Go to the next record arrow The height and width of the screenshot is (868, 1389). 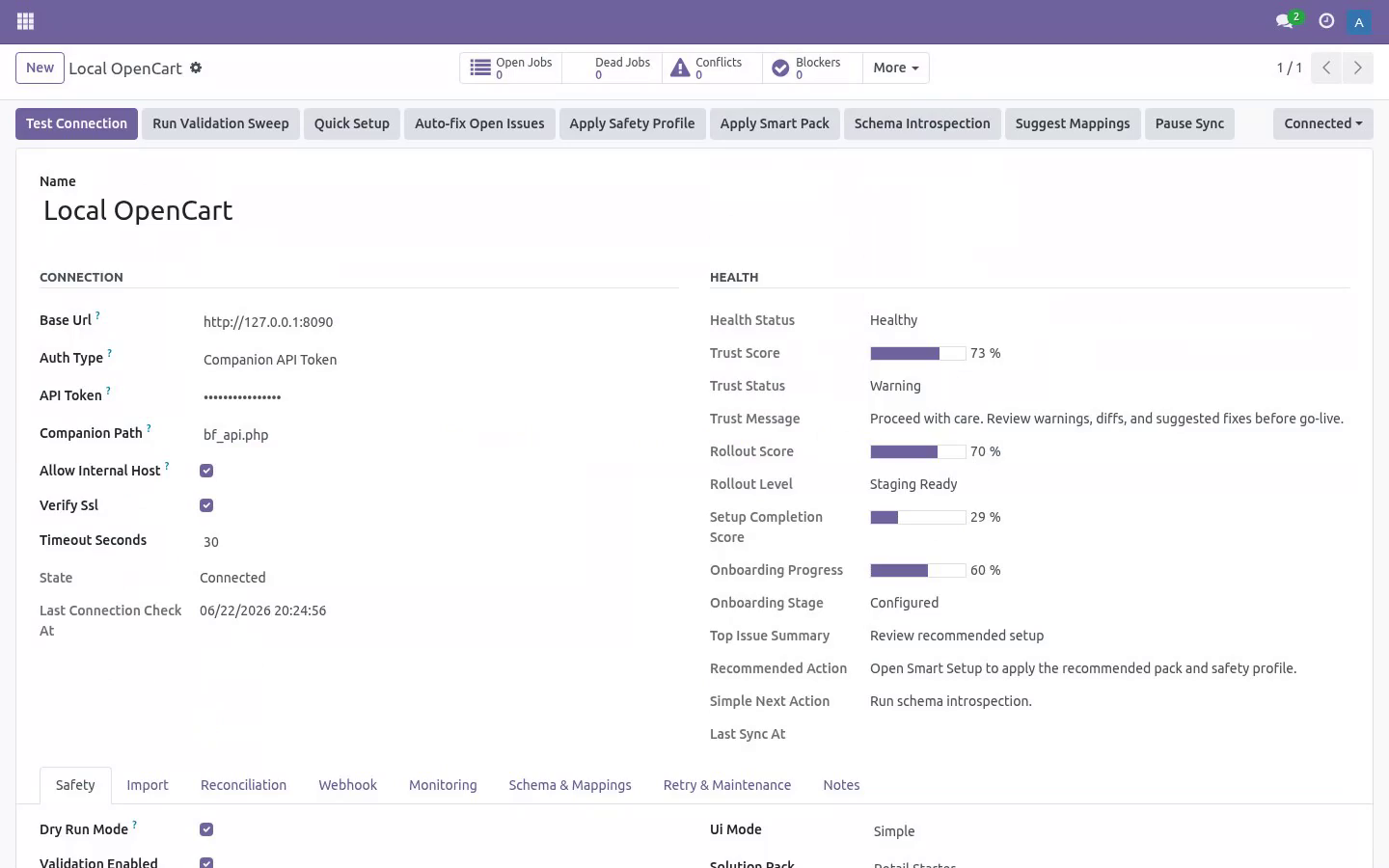pyautogui.click(x=1357, y=68)
